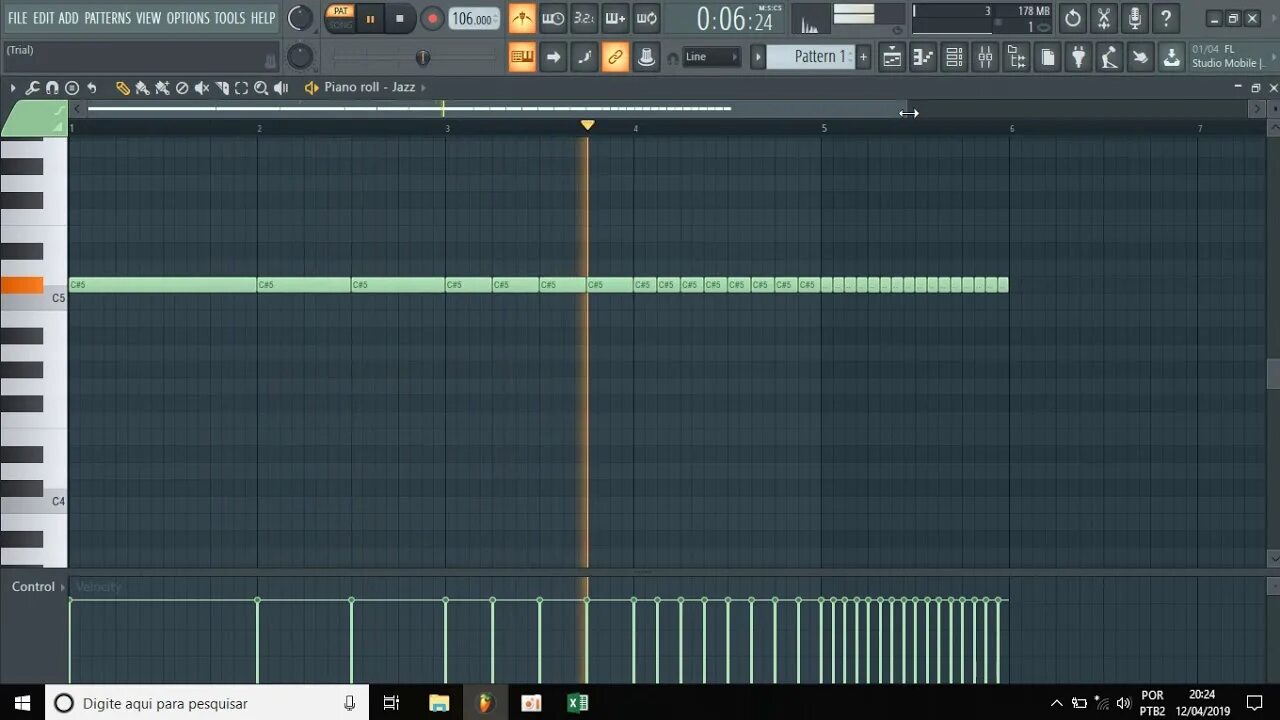Select the Delete tool
Screen dimensions: 1280x720
click(182, 88)
